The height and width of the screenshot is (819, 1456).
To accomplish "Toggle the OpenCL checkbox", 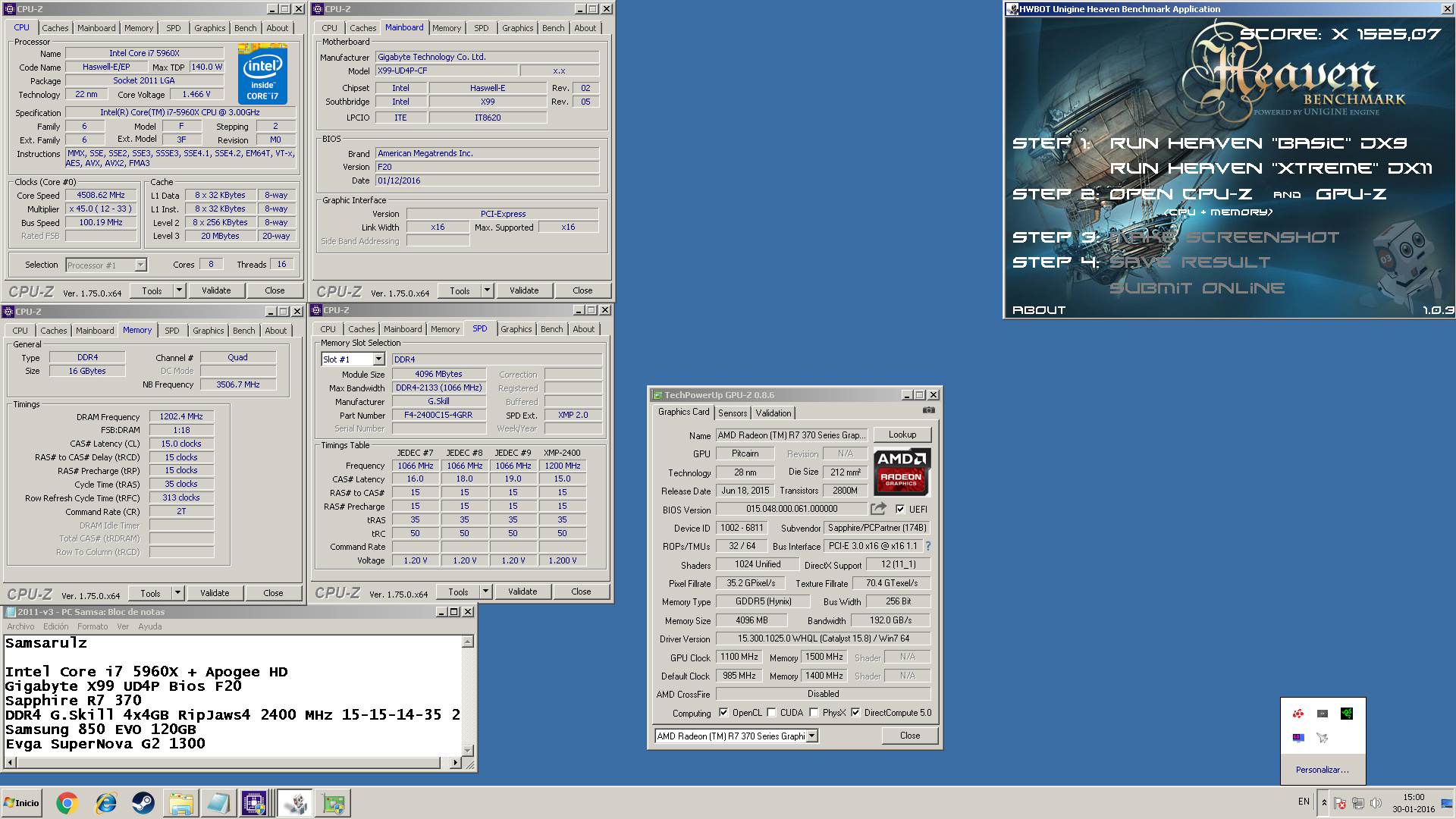I will coord(723,713).
